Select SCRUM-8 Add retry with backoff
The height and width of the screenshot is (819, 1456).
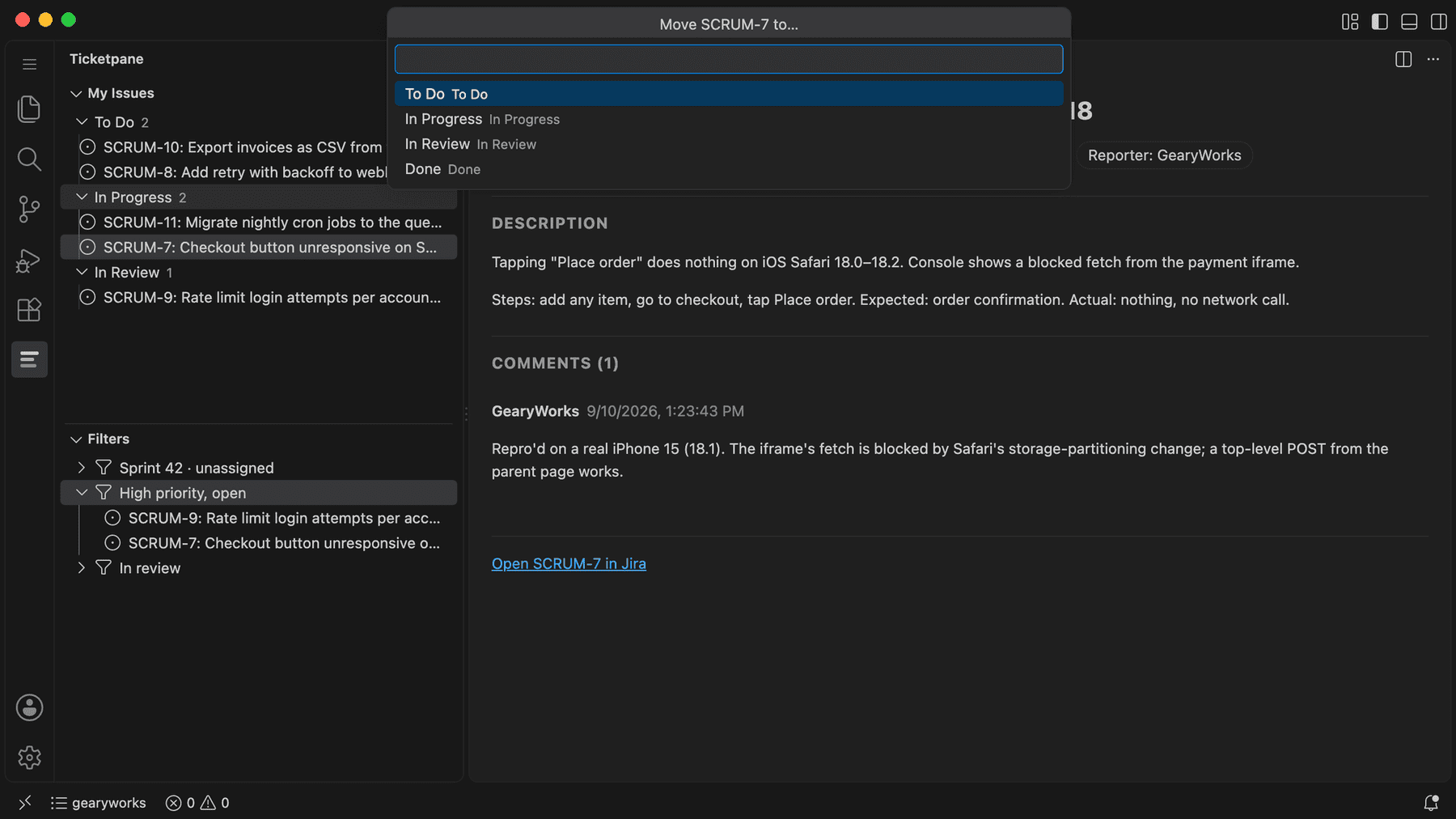(259, 172)
